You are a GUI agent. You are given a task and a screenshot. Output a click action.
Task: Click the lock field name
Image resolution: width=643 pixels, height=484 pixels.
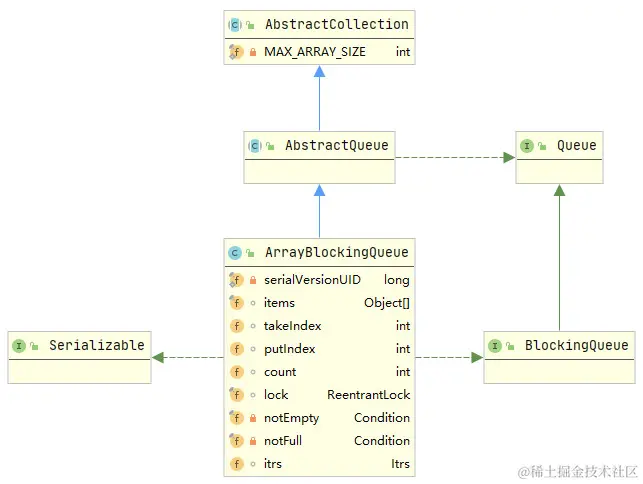[x=276, y=395]
